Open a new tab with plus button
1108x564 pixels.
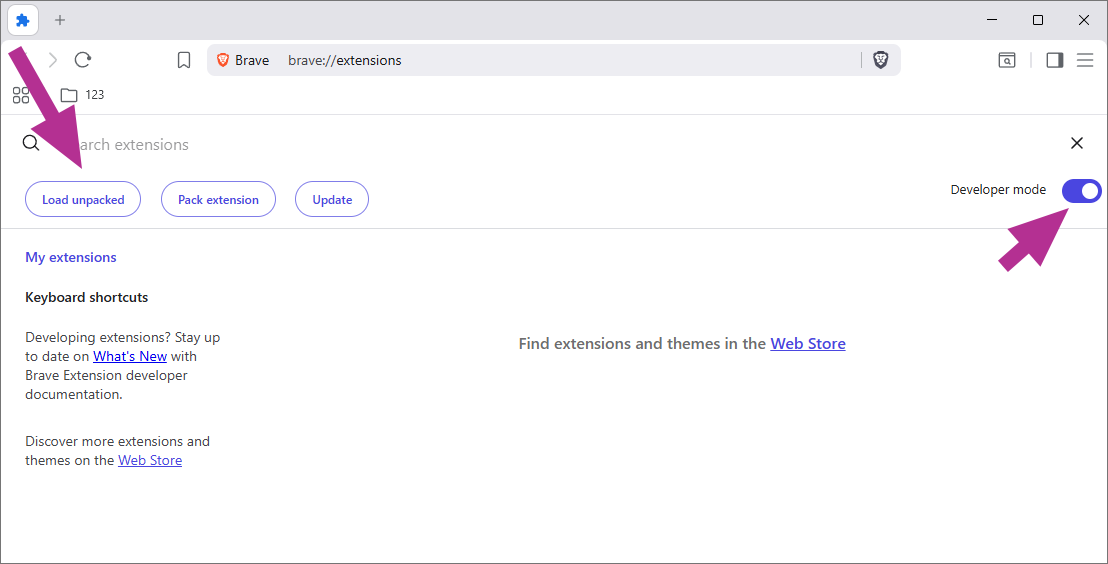(60, 20)
